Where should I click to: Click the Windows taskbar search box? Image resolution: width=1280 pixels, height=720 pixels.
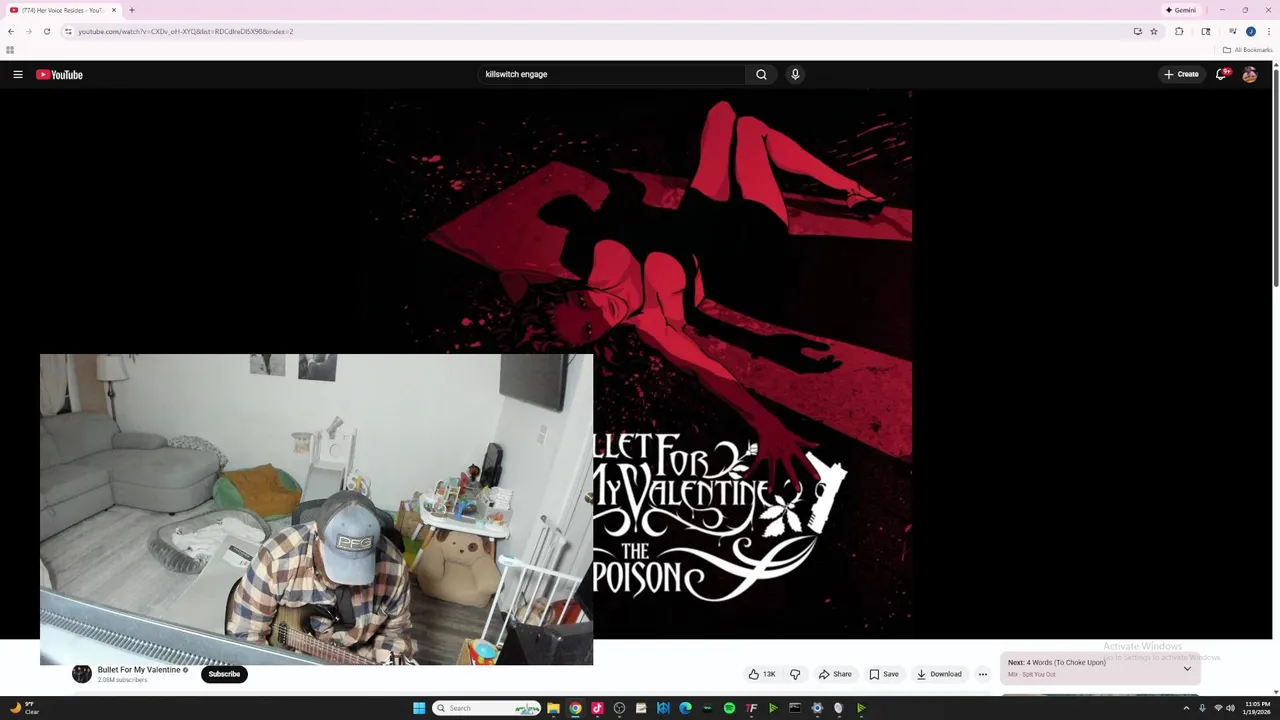(x=487, y=708)
